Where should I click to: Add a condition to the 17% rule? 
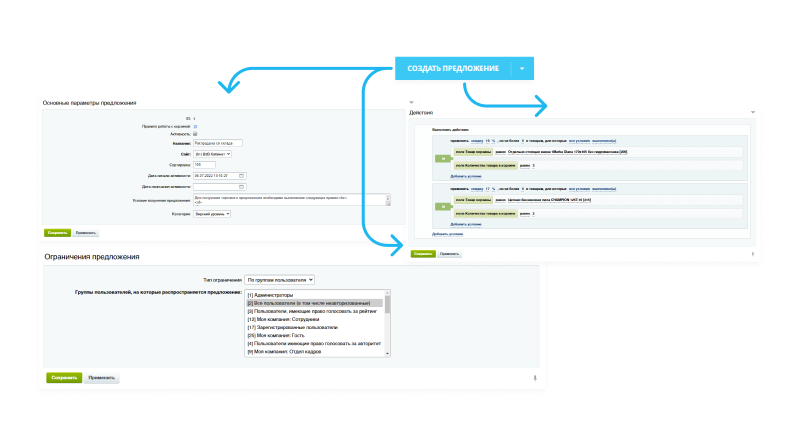pyautogui.click(x=466, y=224)
